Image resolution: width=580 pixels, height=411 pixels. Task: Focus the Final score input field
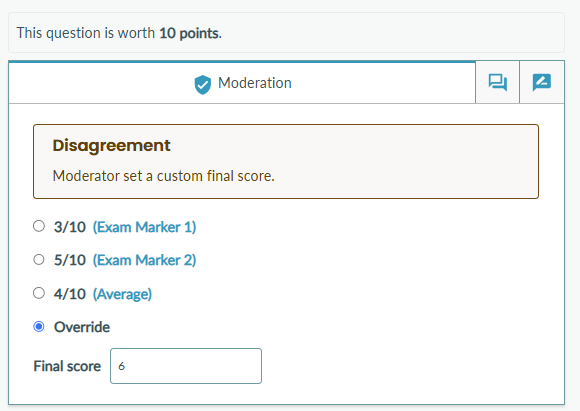pyautogui.click(x=186, y=366)
